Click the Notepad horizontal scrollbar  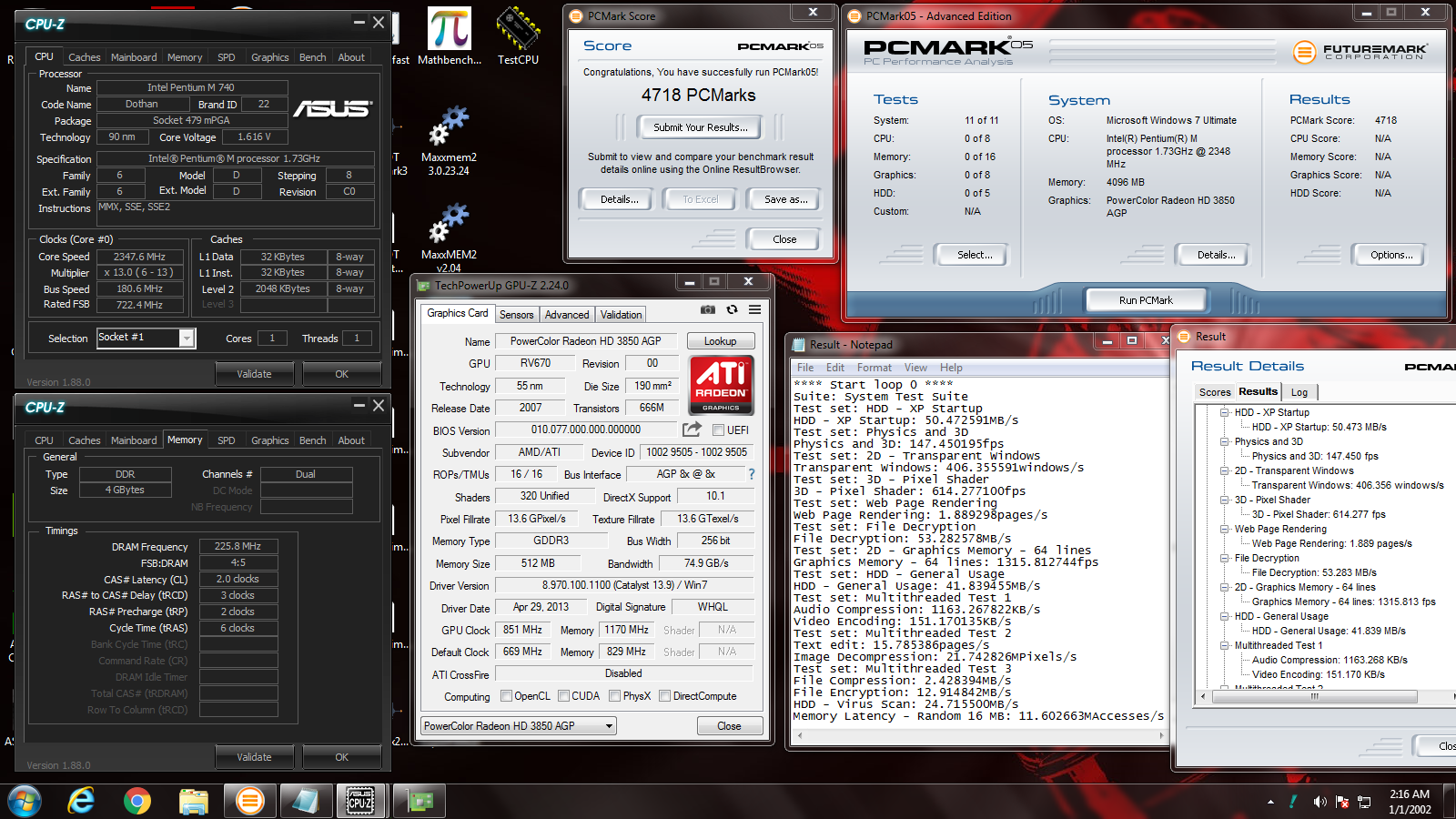tap(978, 734)
